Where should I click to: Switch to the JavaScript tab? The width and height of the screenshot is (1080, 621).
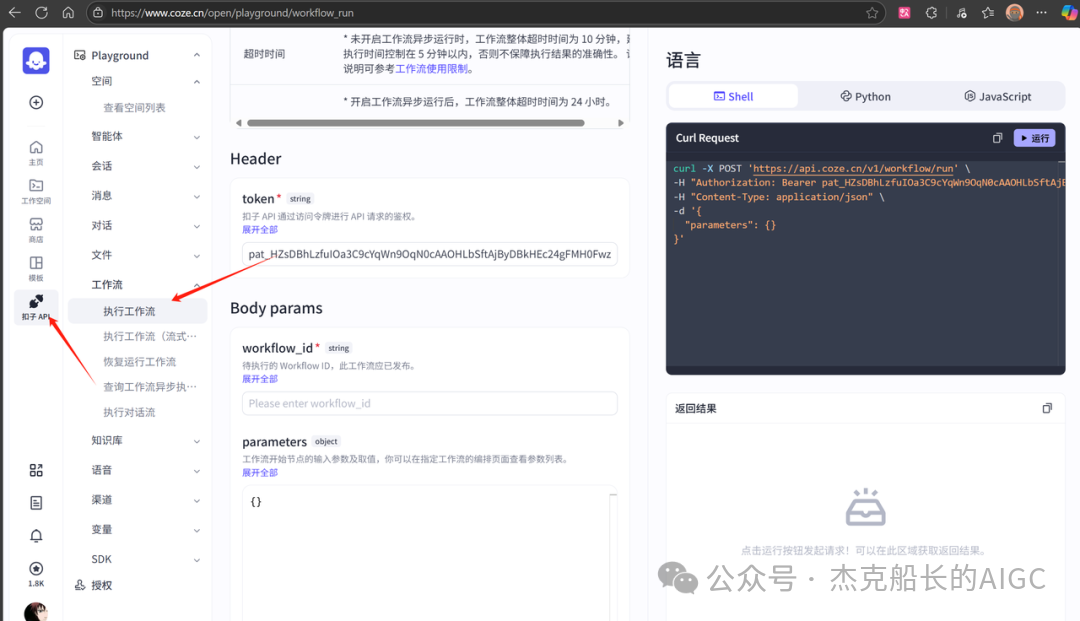997,96
